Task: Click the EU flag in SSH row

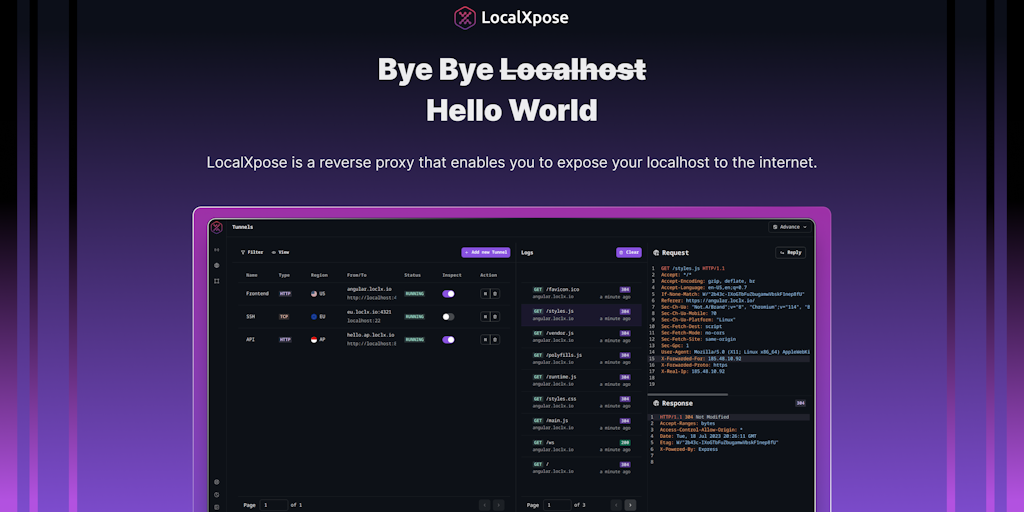Action: tap(313, 317)
